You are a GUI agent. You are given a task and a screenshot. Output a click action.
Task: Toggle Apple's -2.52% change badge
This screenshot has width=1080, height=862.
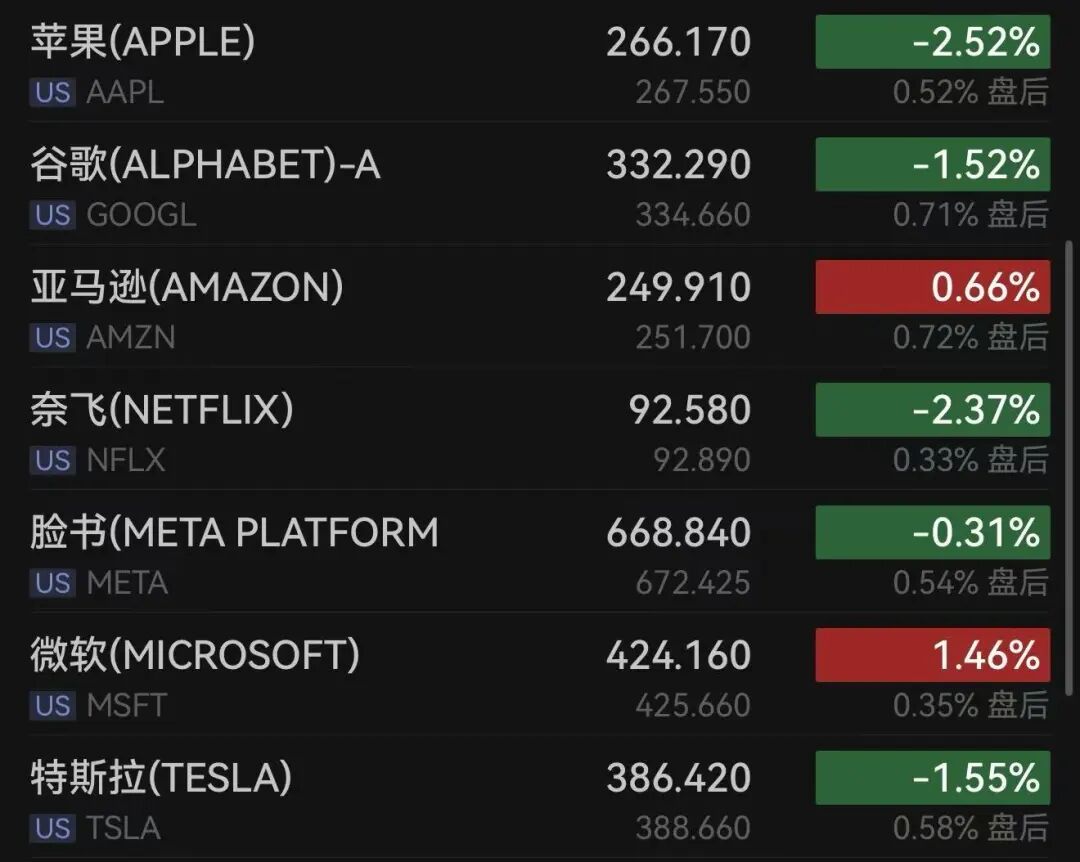(932, 42)
